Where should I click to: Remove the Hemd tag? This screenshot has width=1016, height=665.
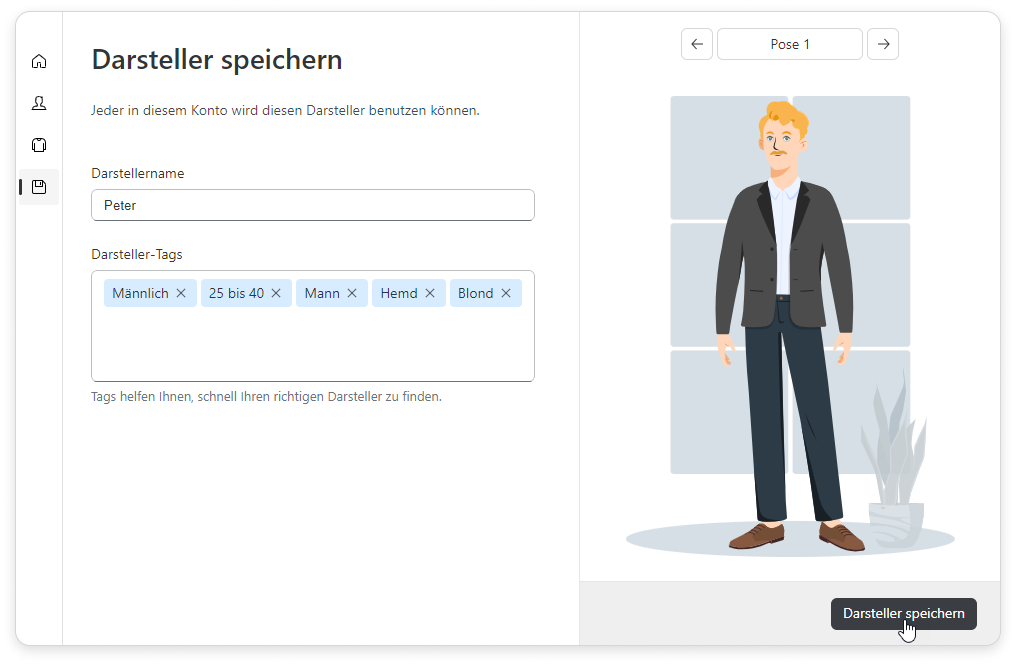coord(430,293)
